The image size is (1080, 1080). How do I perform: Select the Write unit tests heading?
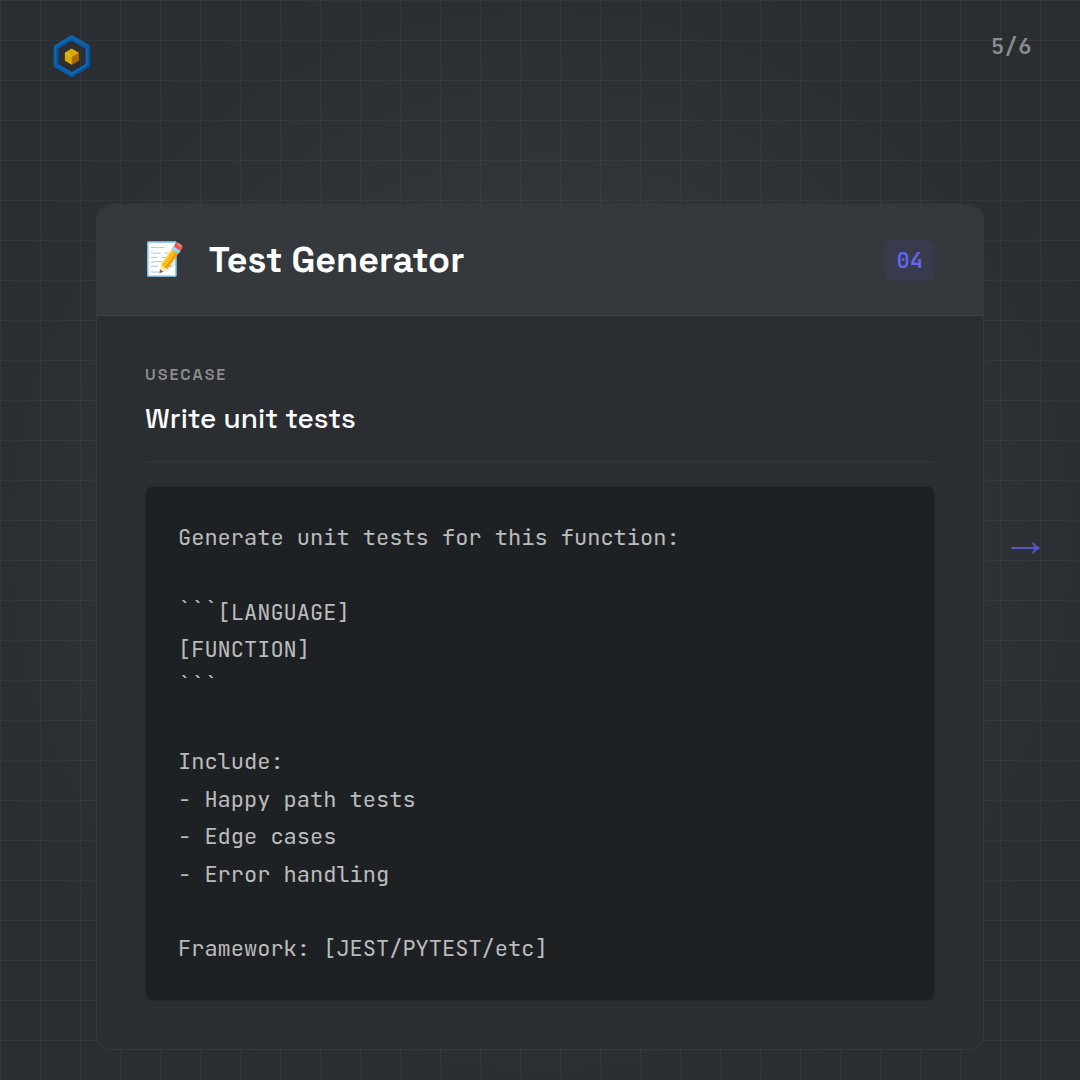point(250,419)
